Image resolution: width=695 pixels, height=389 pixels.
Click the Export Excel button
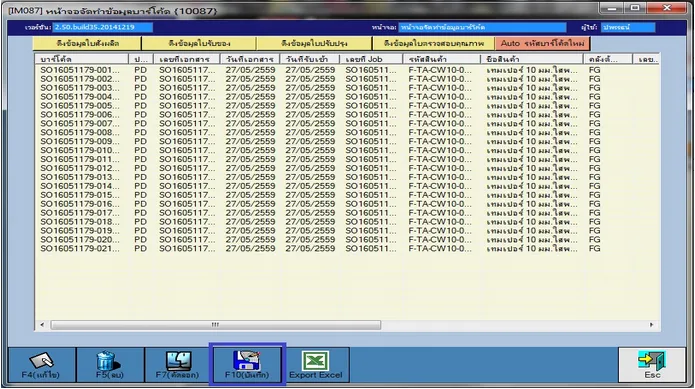[x=316, y=365]
